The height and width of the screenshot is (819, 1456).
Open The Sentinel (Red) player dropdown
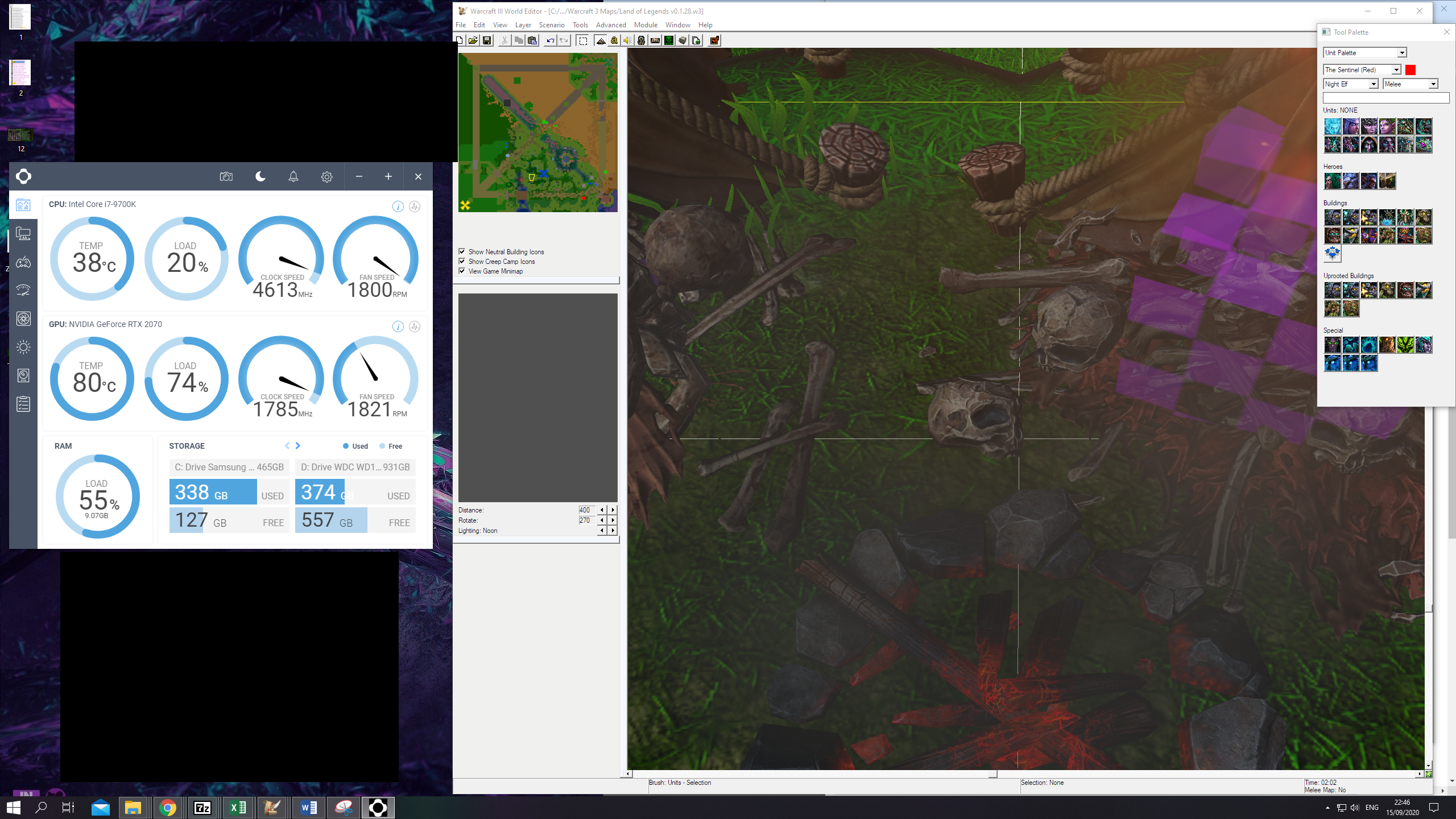coord(1362,70)
